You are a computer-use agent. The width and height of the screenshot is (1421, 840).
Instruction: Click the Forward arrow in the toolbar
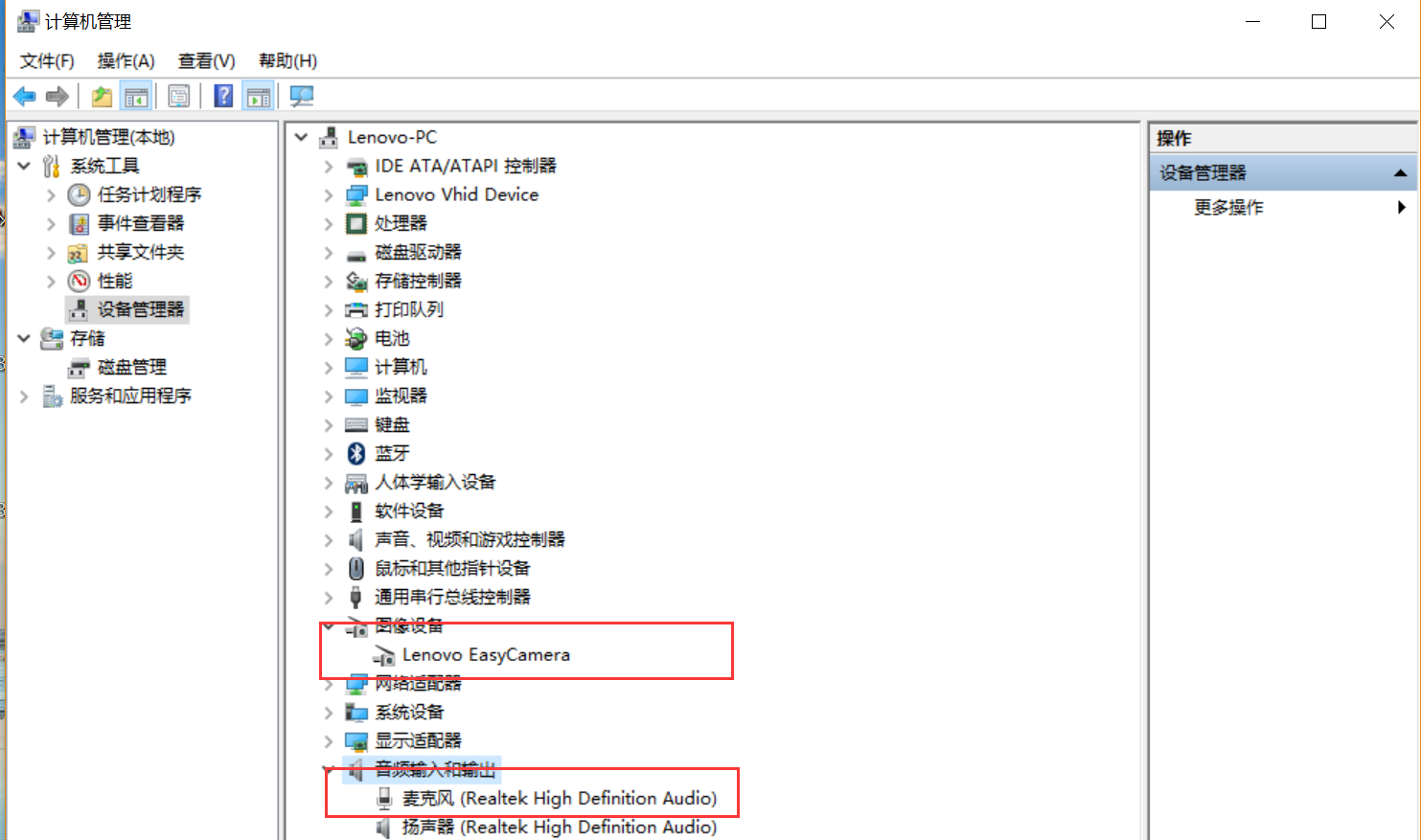coord(57,96)
